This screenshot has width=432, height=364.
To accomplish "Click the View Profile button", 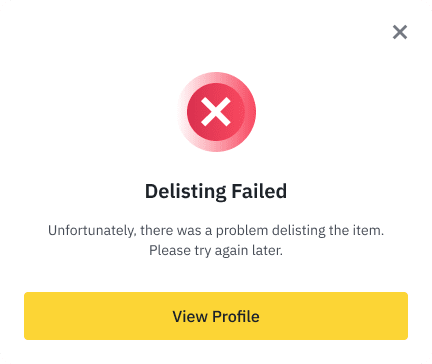I will click(x=216, y=316).
